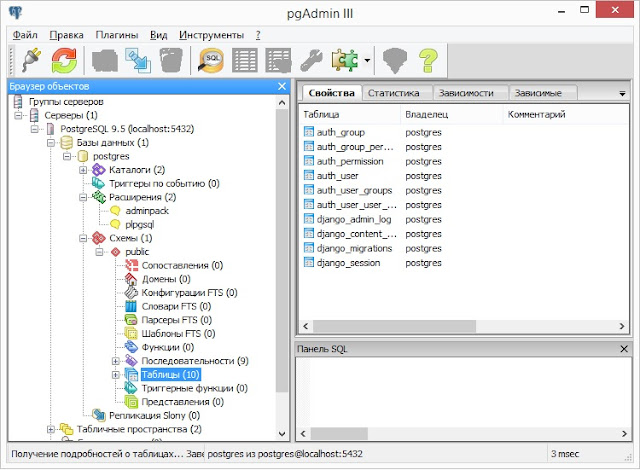Image resolution: width=640 pixels, height=470 pixels.
Task: Click the object browser vertical scrollbar
Action: point(282,249)
